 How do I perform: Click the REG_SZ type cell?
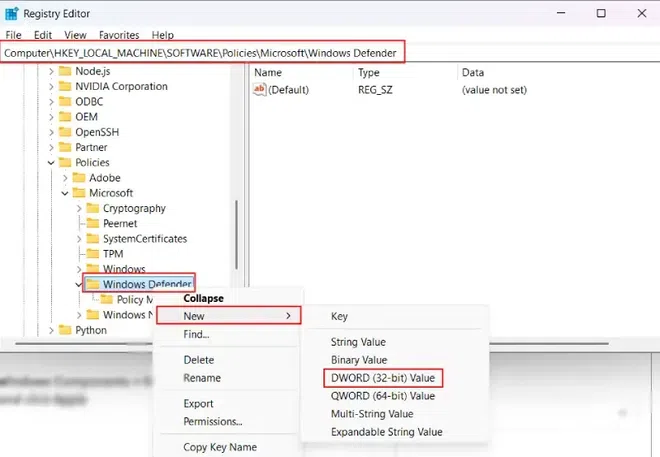click(x=375, y=90)
